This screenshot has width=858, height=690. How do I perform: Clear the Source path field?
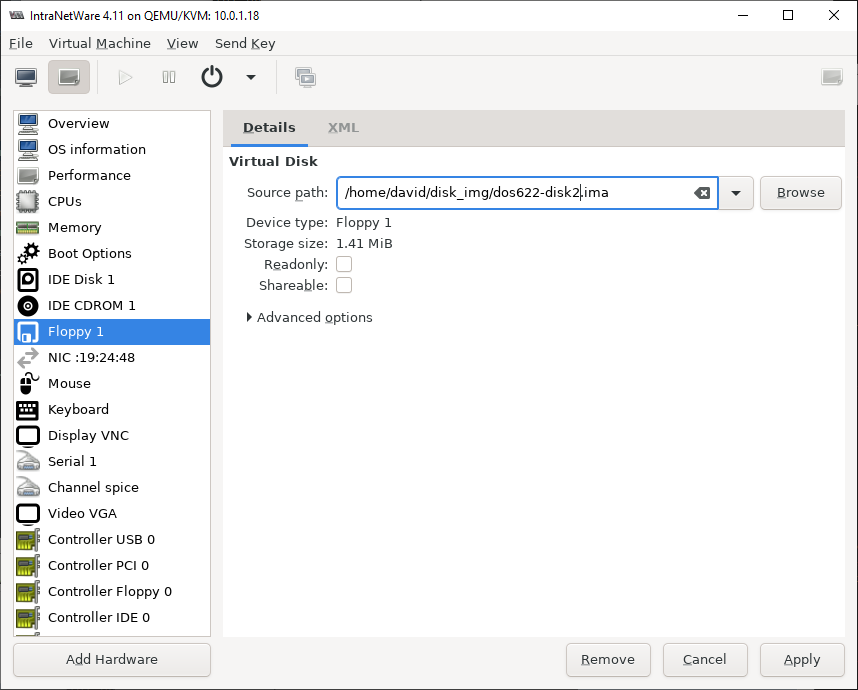click(702, 193)
